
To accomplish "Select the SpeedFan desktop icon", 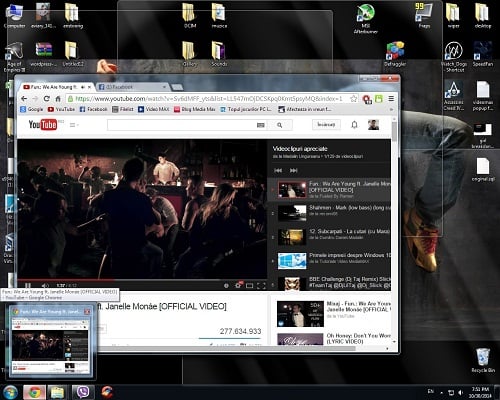I will (x=482, y=54).
